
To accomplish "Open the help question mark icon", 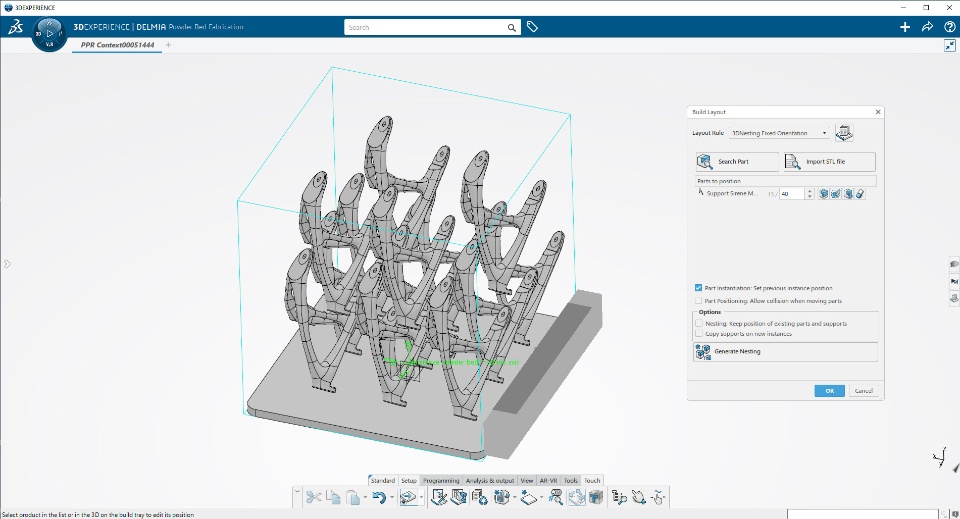I will 950,27.
